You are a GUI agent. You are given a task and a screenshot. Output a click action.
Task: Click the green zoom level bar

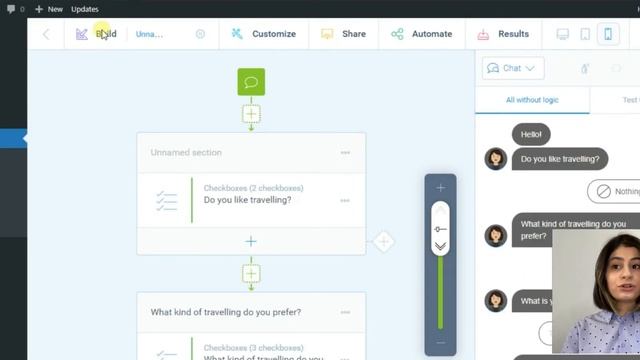[x=440, y=292]
